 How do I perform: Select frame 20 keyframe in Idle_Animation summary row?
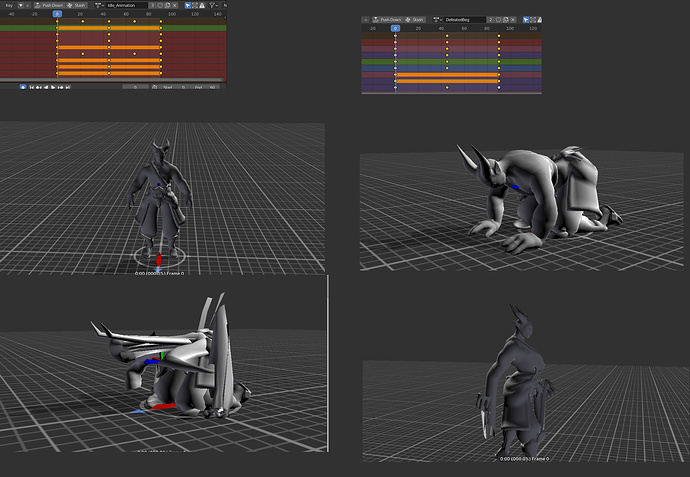coord(83,21)
